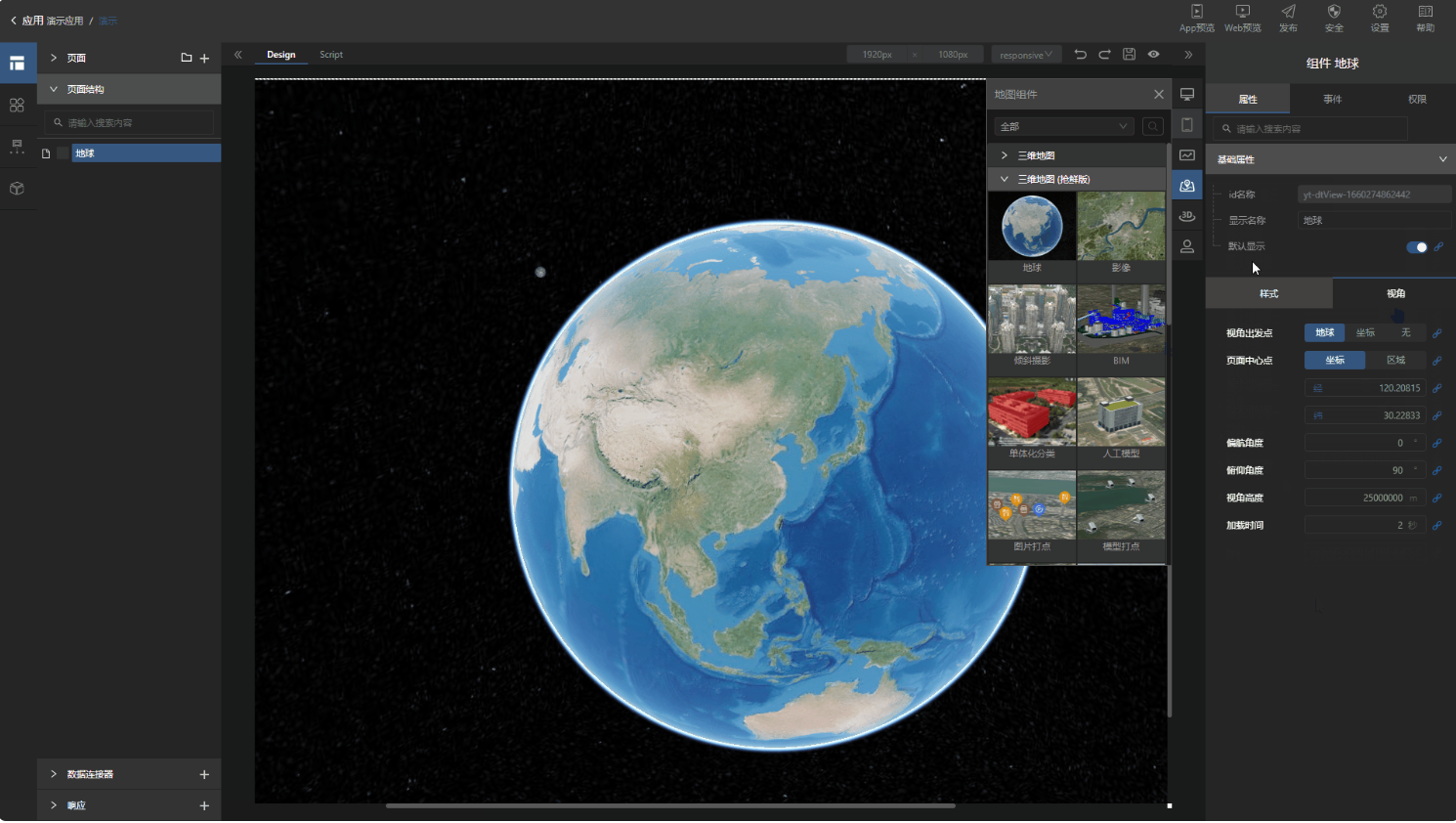
Task: Expand the 三维地图 group
Action: (x=1004, y=155)
